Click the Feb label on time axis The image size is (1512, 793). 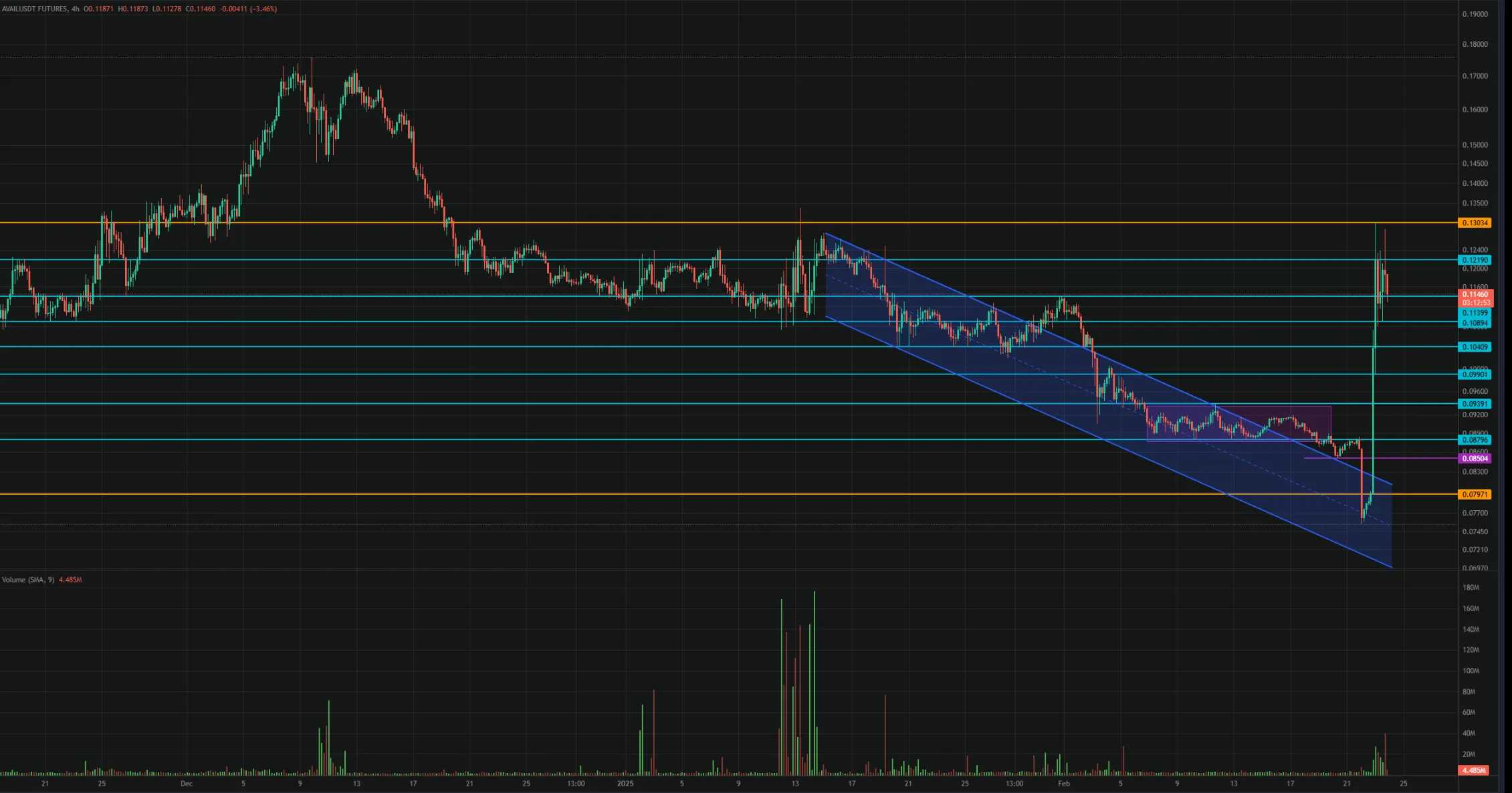pos(1064,784)
